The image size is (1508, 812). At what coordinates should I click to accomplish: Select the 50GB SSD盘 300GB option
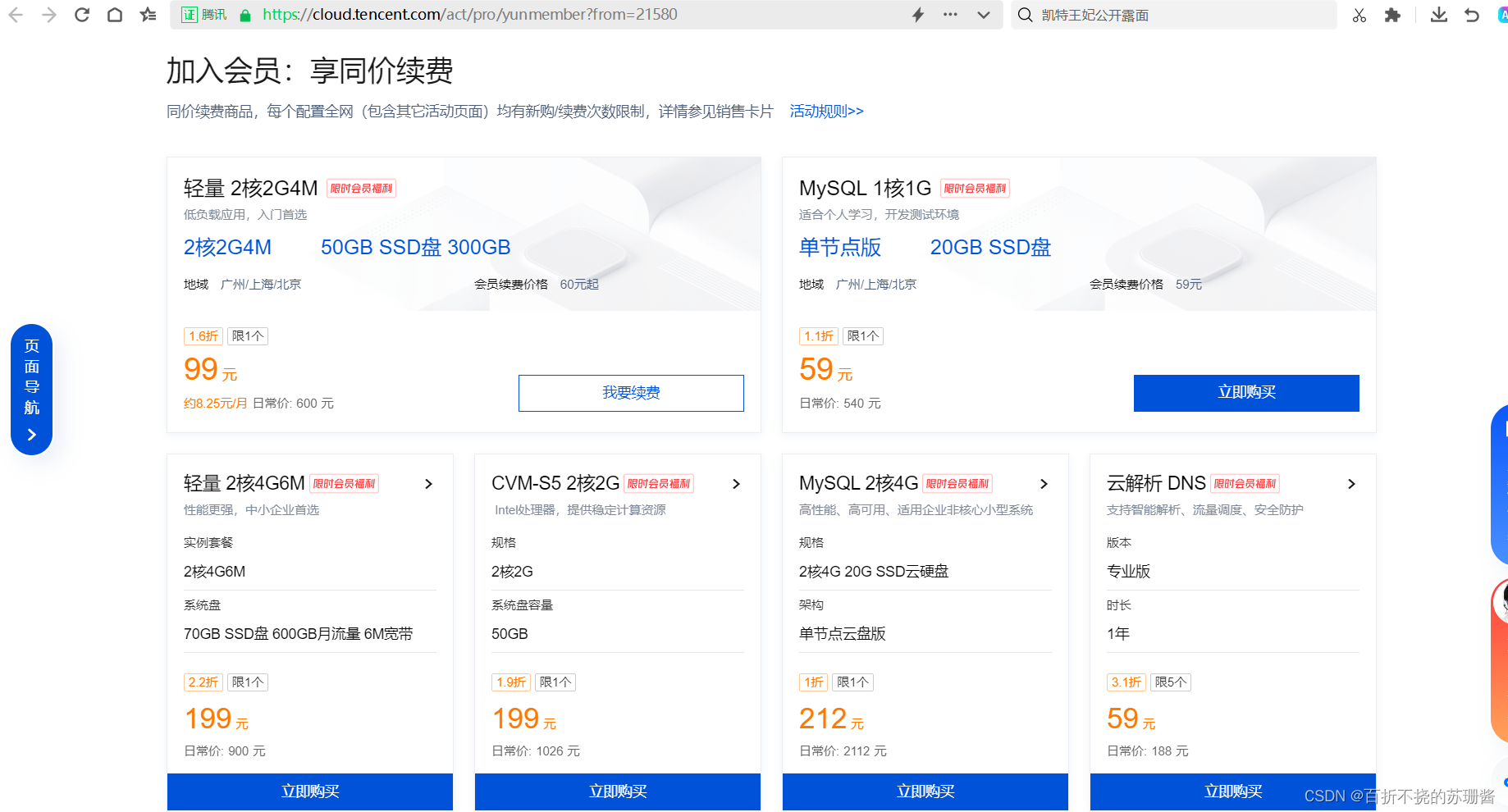[x=415, y=247]
